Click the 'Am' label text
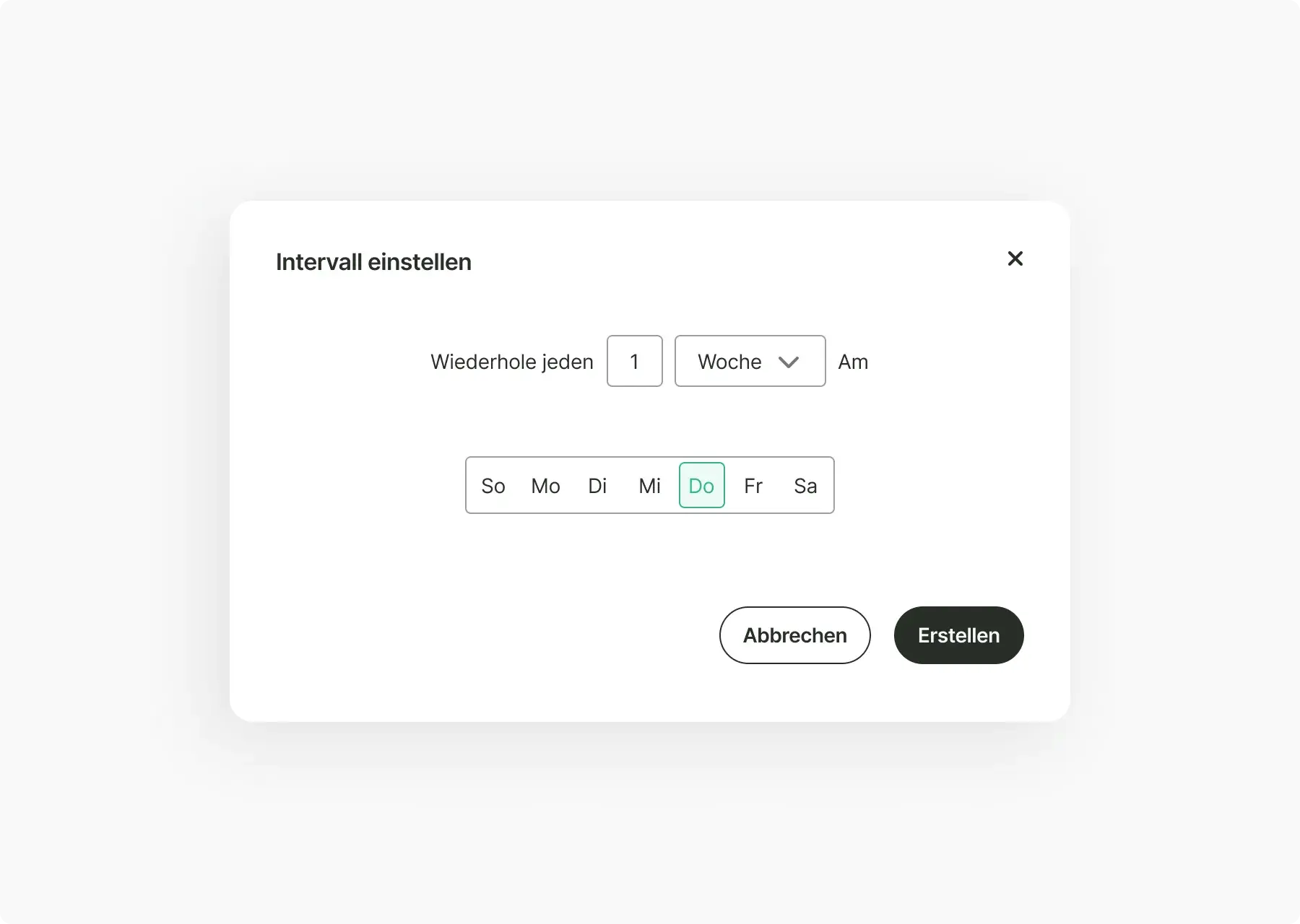The height and width of the screenshot is (924, 1300). point(853,362)
